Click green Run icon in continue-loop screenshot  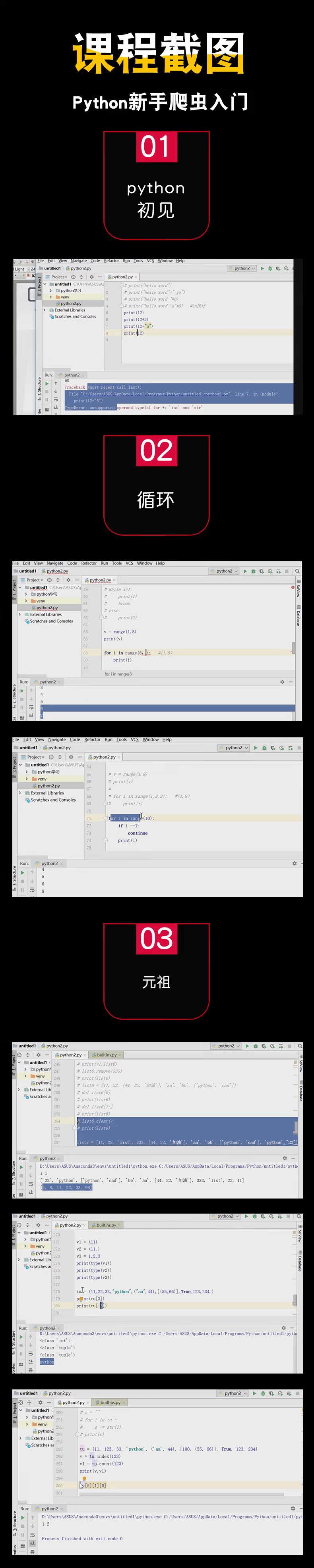coord(256,748)
